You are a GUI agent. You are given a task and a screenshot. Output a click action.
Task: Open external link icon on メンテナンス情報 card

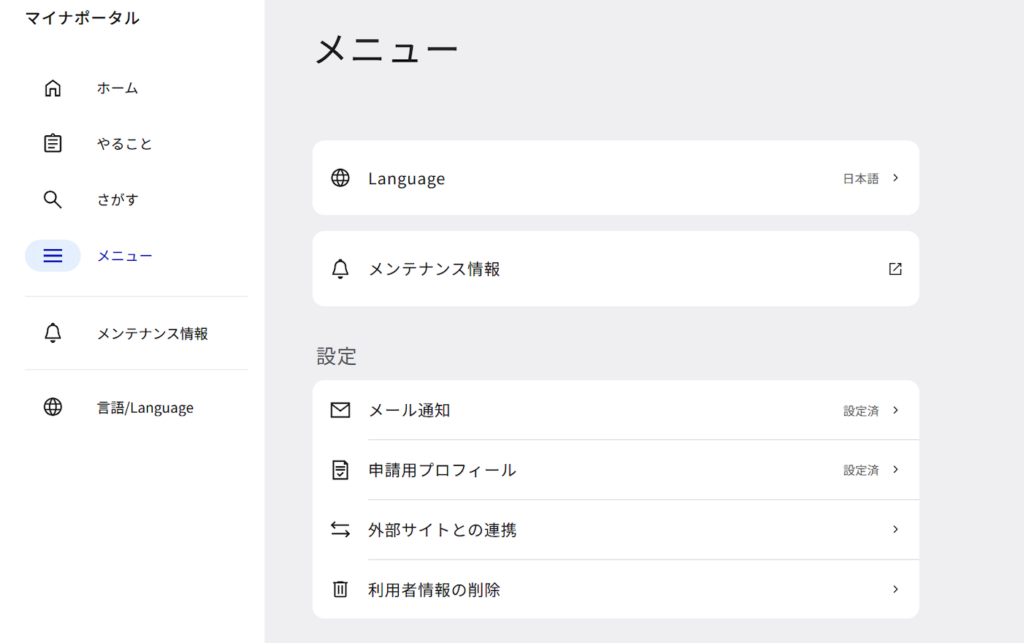(x=895, y=269)
